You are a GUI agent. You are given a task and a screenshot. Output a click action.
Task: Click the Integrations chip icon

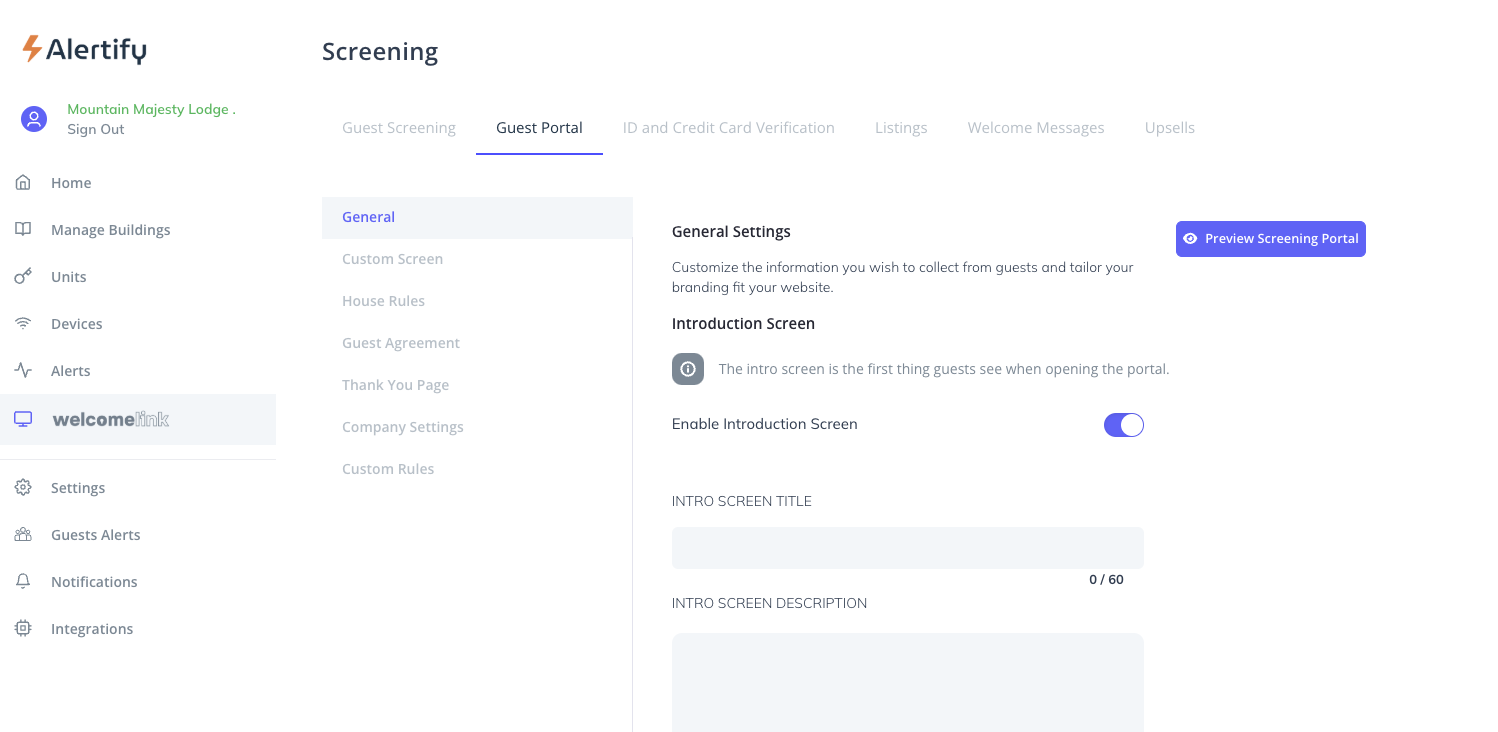[x=23, y=629]
